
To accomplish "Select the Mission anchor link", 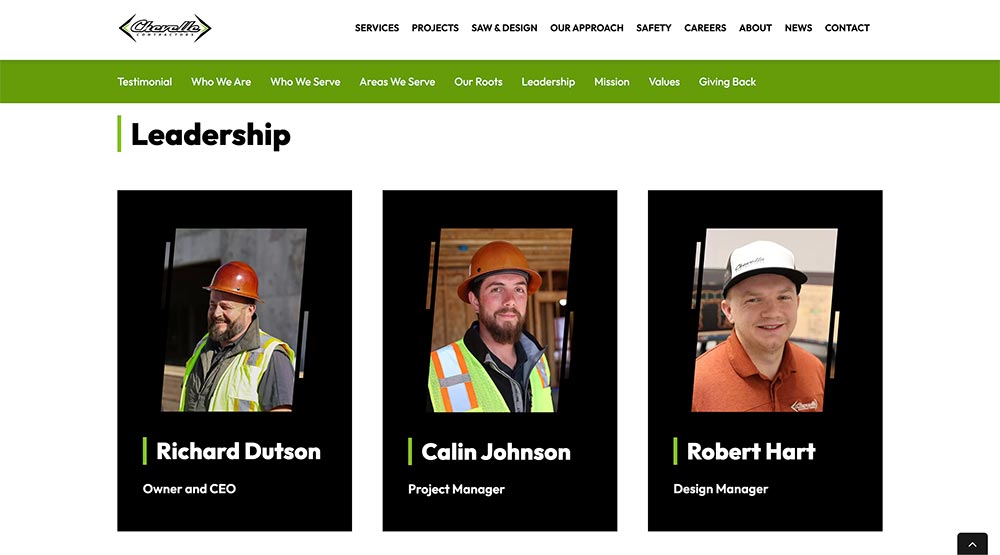I will 612,82.
